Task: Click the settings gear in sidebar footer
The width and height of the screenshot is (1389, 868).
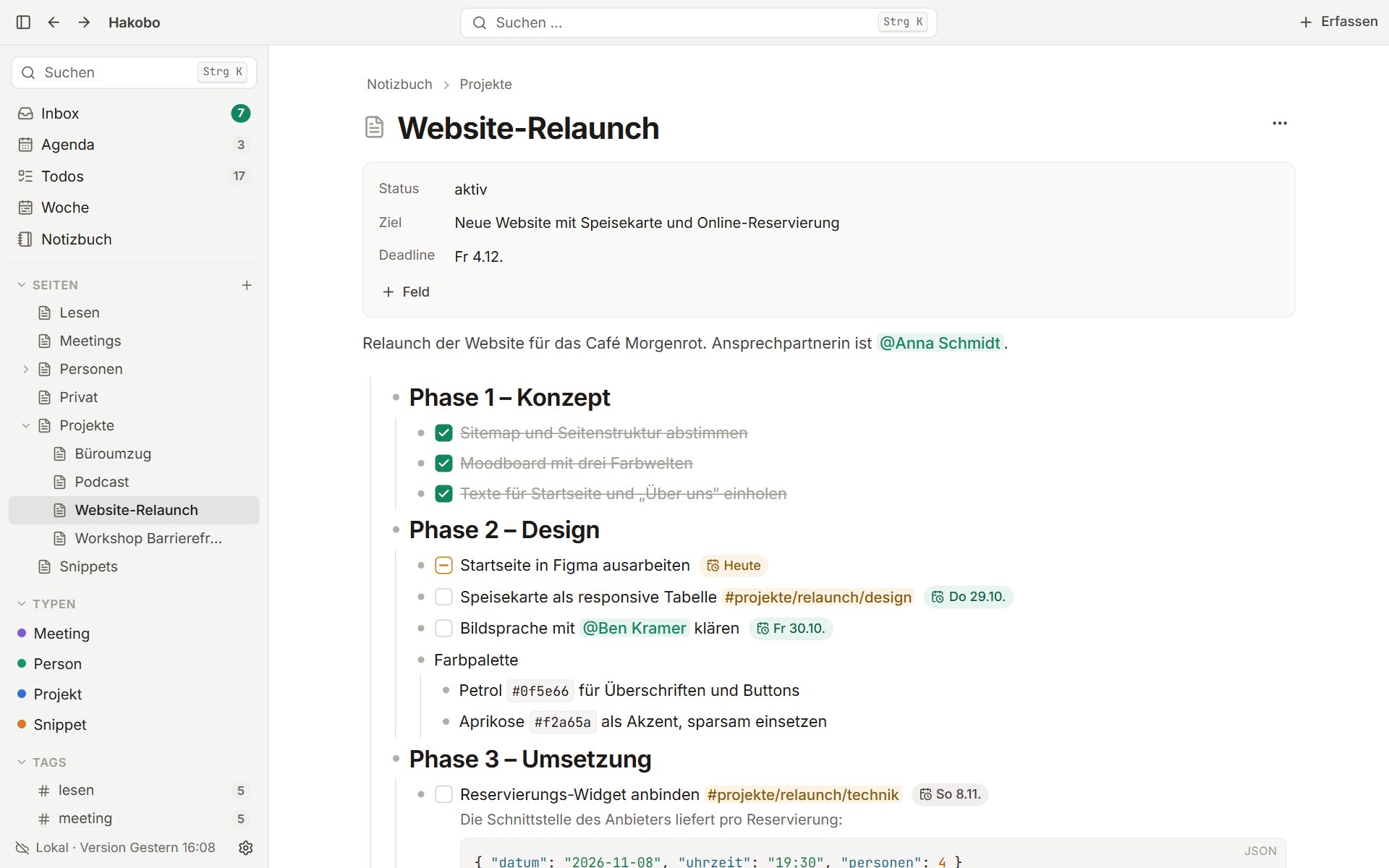Action: pyautogui.click(x=246, y=848)
